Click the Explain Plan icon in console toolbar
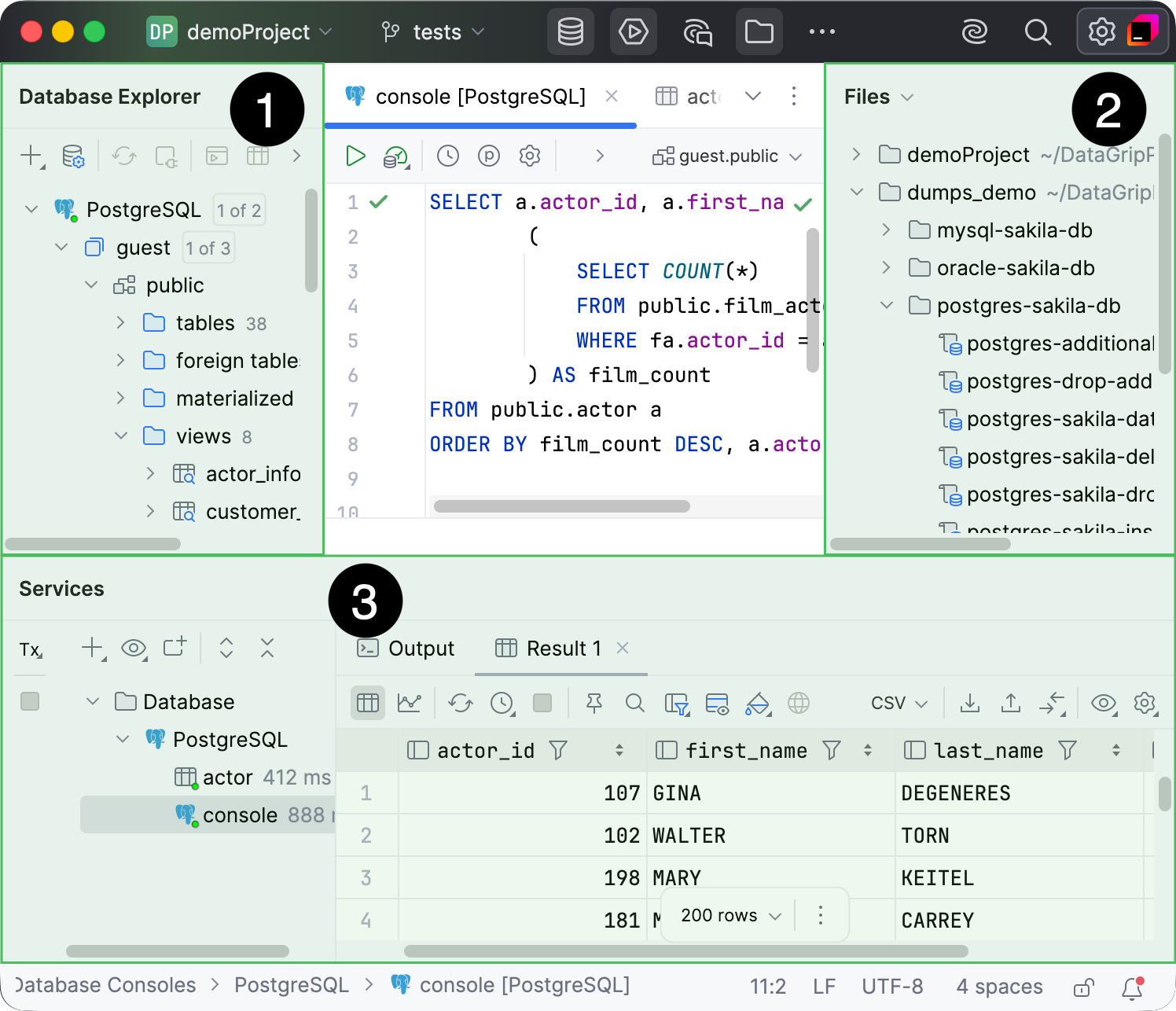Image resolution: width=1176 pixels, height=1011 pixels. [396, 156]
